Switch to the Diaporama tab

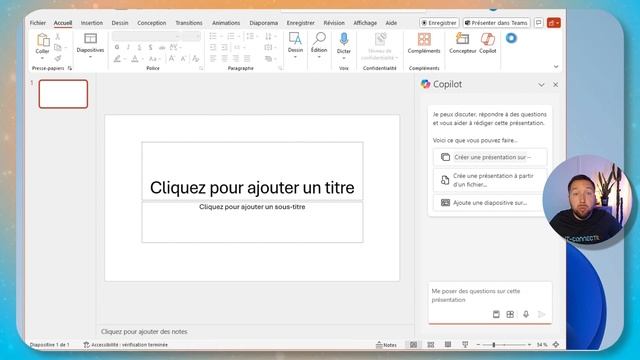[x=263, y=23]
